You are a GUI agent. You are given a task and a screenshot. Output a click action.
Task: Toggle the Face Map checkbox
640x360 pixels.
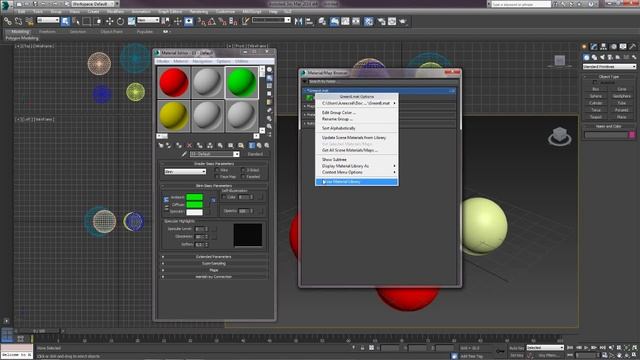click(x=217, y=177)
